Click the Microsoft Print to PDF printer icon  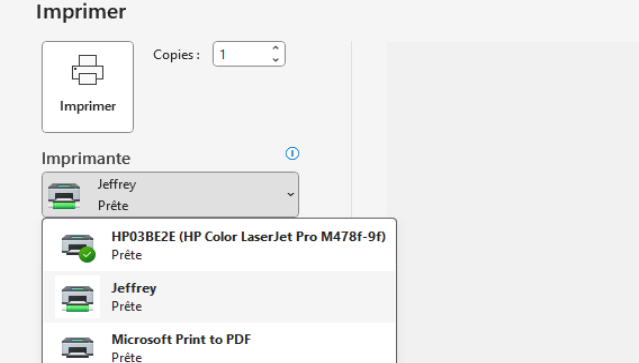pyautogui.click(x=77, y=347)
